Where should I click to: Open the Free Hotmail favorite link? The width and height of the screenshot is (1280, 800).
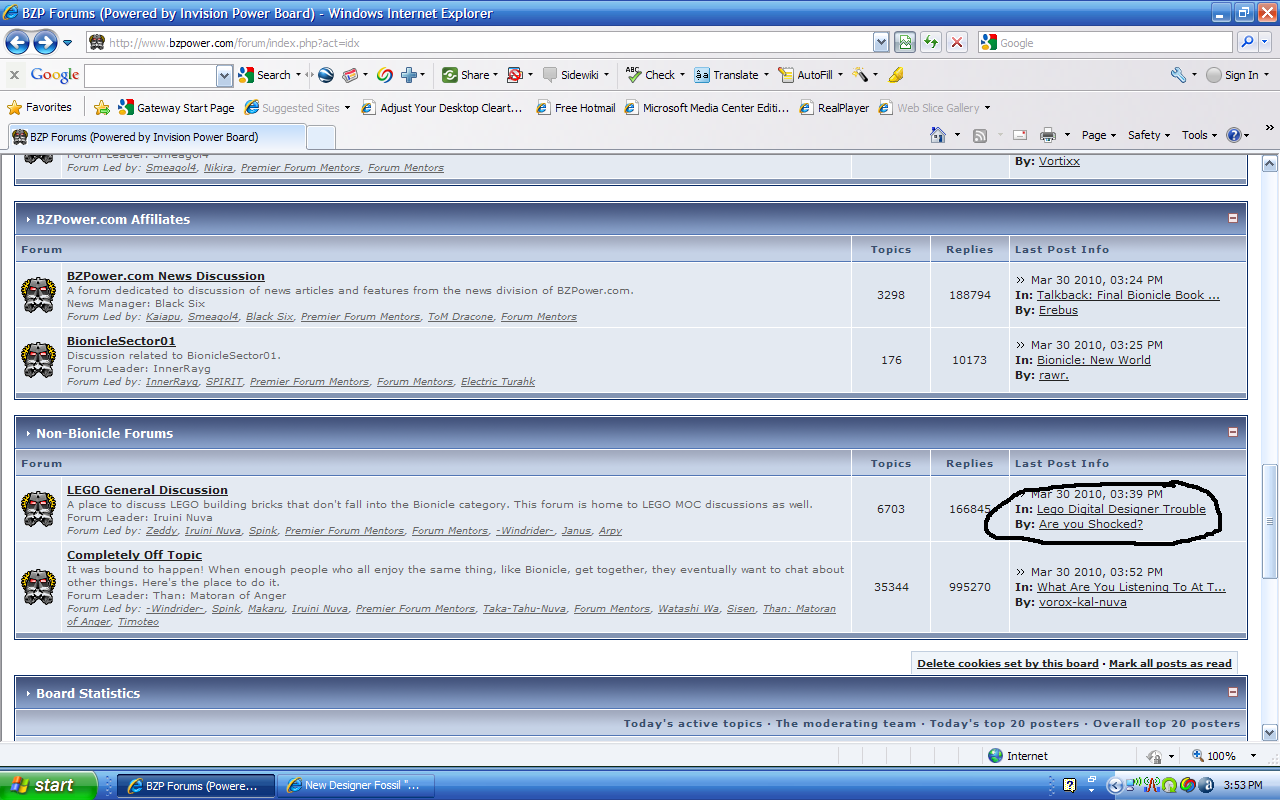[576, 108]
